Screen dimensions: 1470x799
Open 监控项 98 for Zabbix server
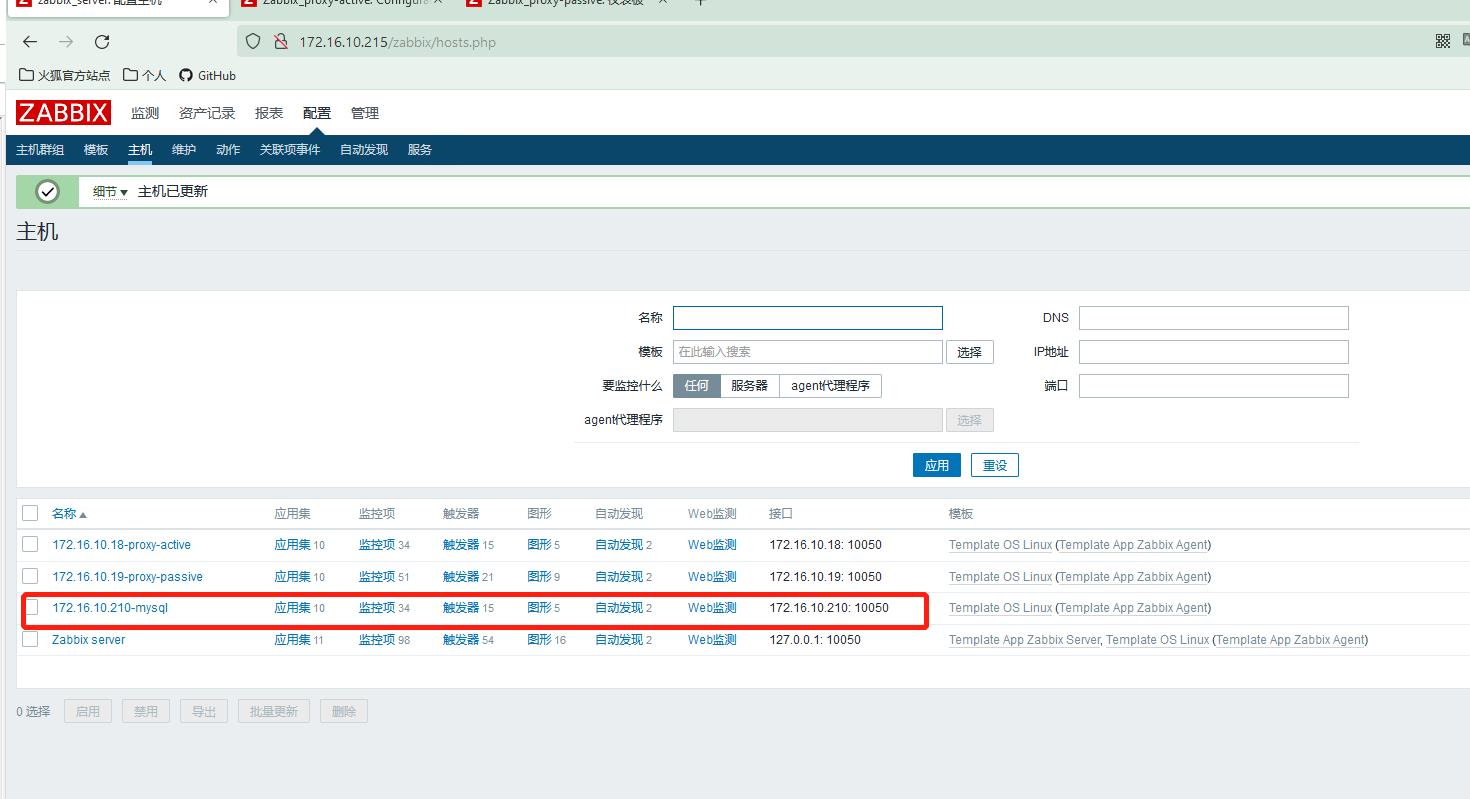click(x=377, y=640)
